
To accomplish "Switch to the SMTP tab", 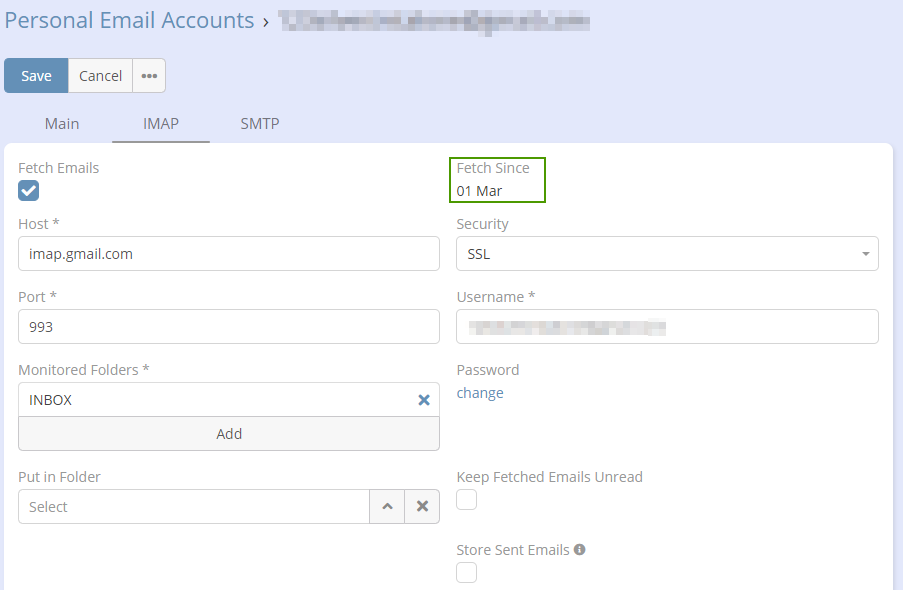I will tap(260, 124).
